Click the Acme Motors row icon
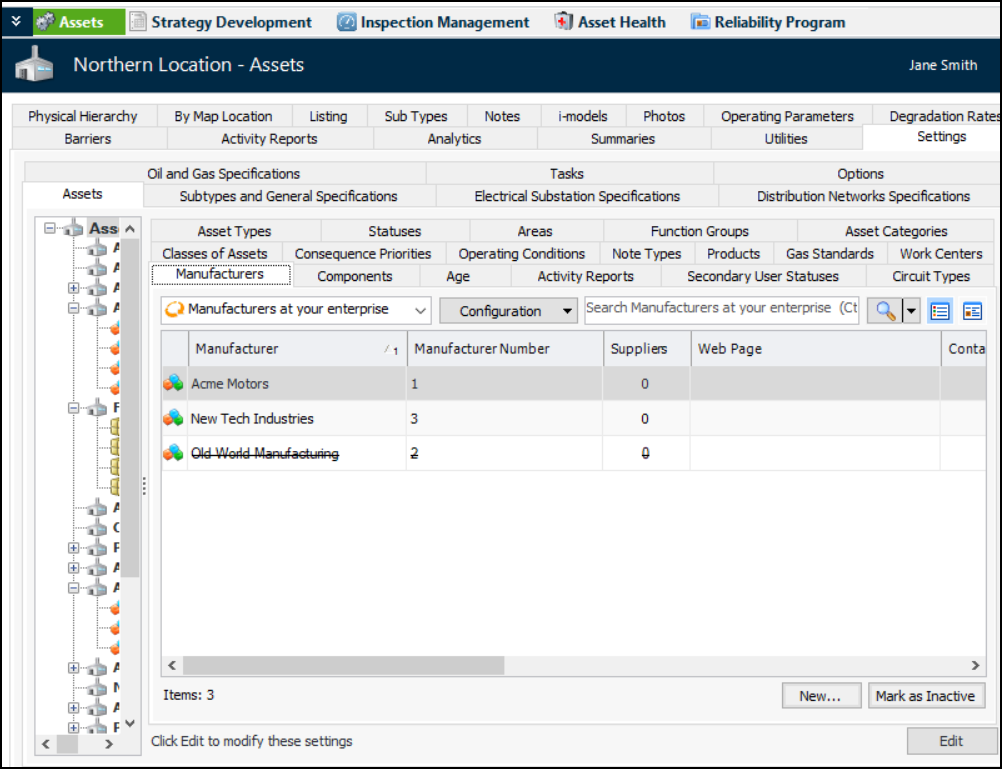Screen dimensions: 1002x769 (x=174, y=384)
